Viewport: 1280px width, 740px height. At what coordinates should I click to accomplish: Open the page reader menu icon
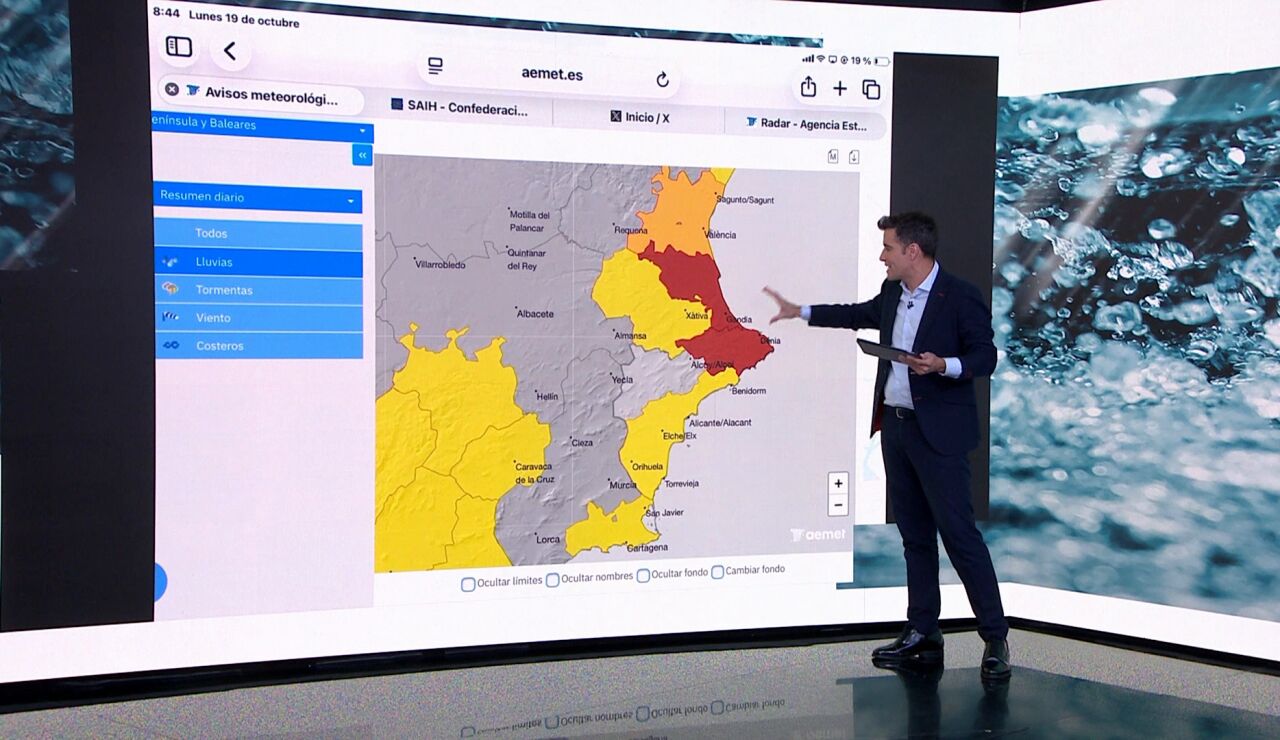point(435,66)
